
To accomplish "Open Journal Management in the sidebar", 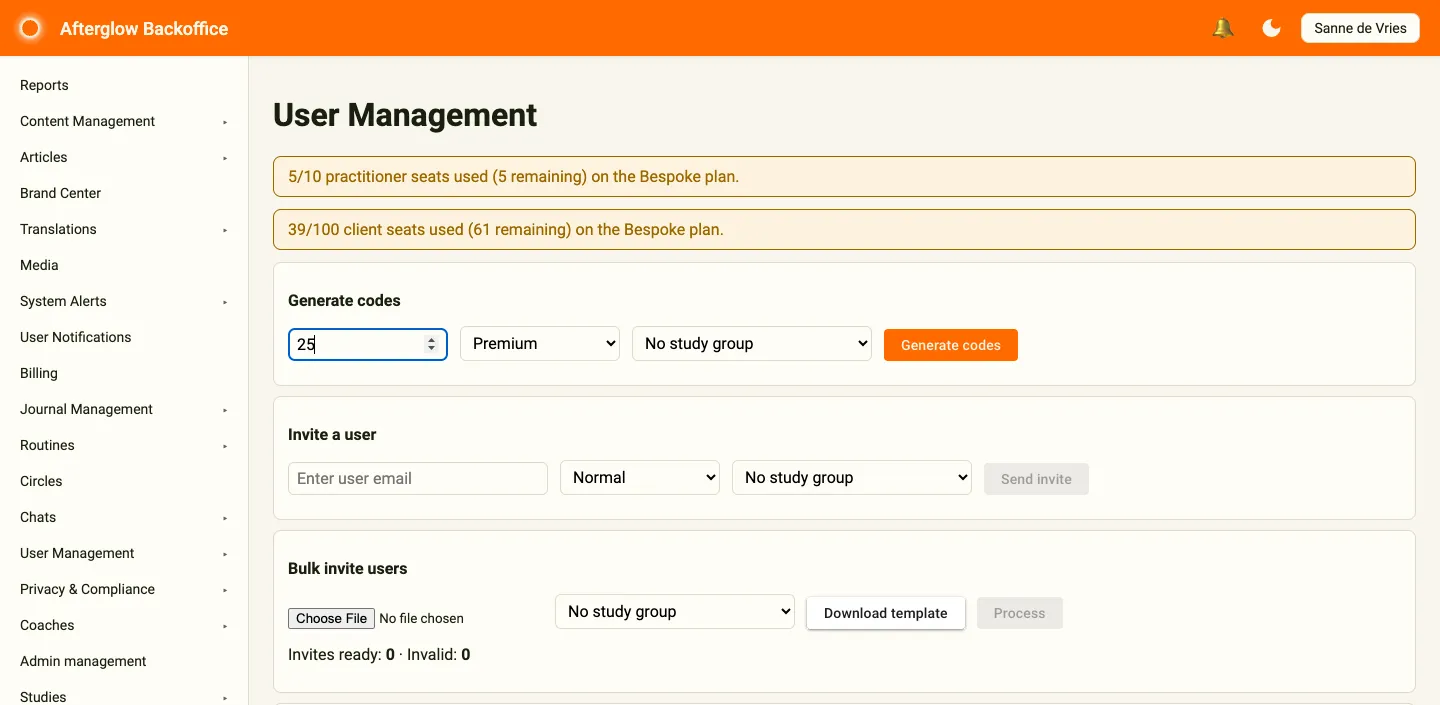I will pyautogui.click(x=86, y=409).
